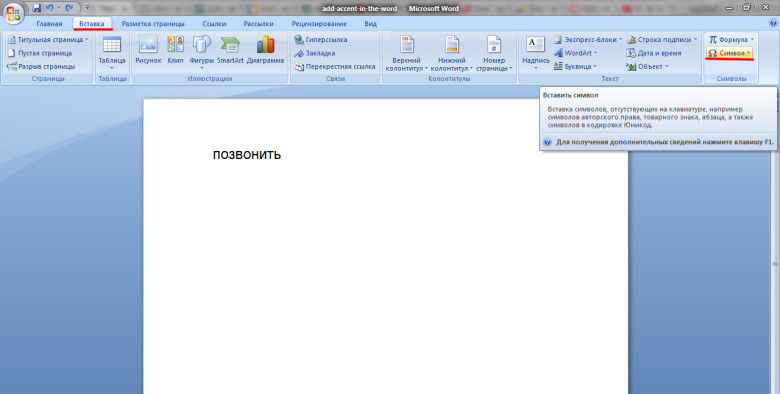Open Нижний колонтитул footer menu
The height and width of the screenshot is (394, 780).
tap(452, 53)
